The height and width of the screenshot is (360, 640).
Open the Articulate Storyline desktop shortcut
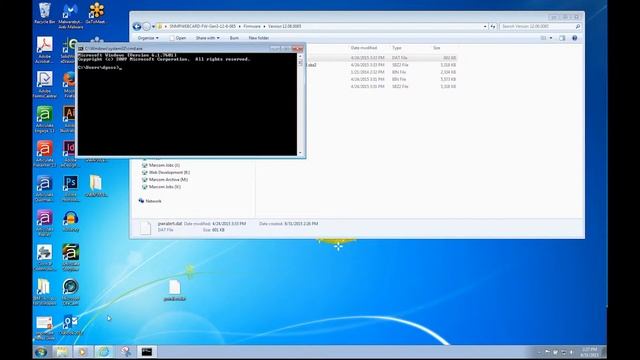click(71, 258)
